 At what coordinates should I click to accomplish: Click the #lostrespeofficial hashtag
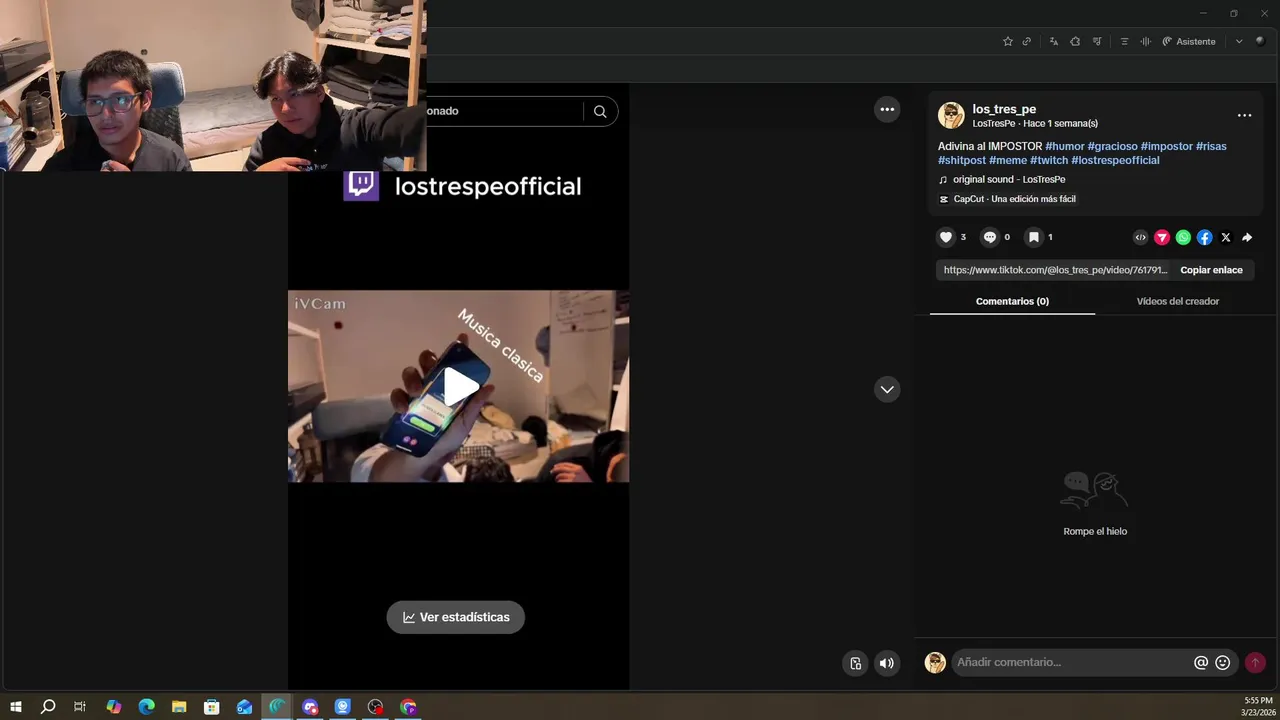coord(1115,160)
